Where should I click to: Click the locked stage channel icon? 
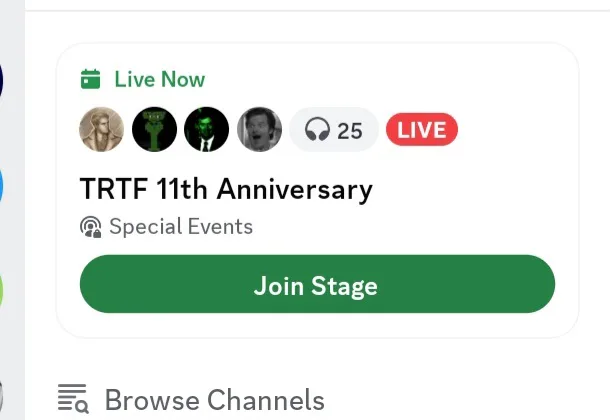91,227
